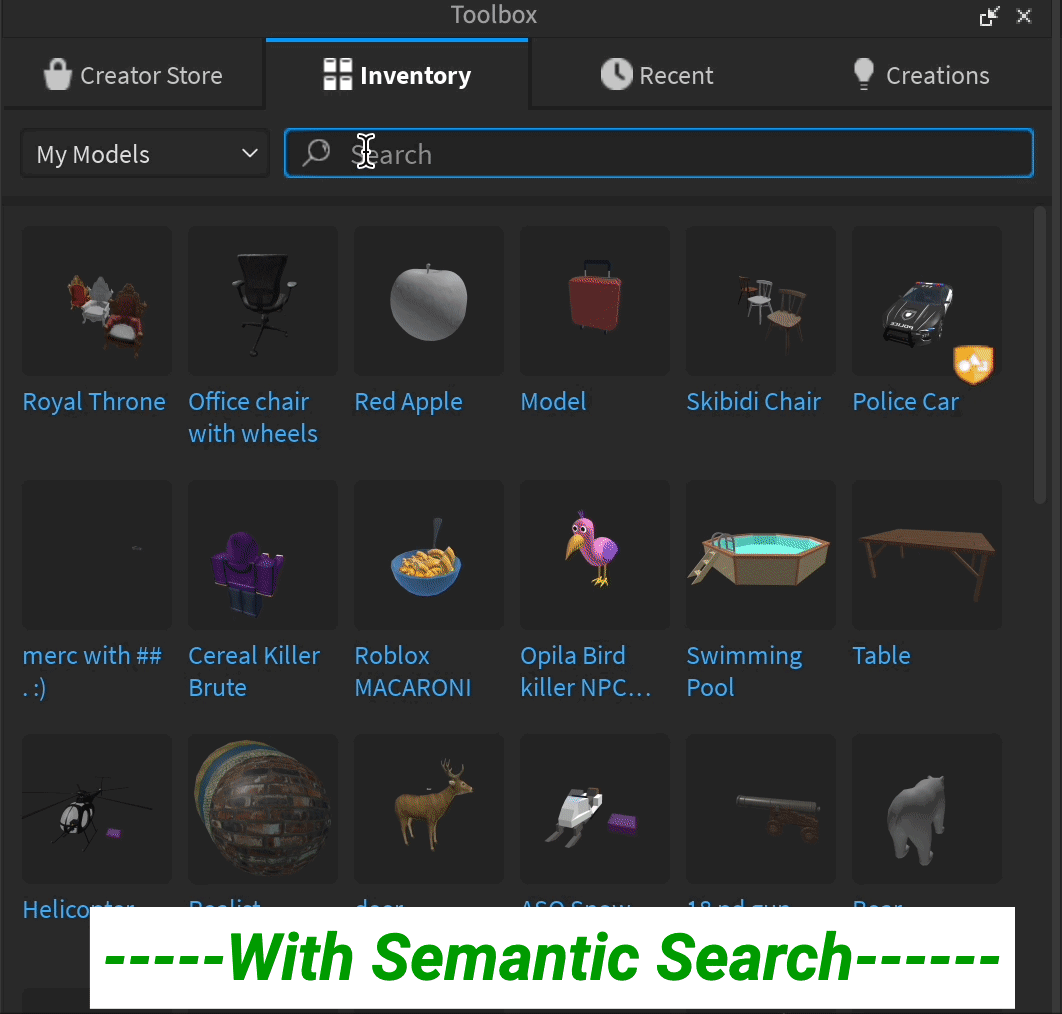Image resolution: width=1062 pixels, height=1014 pixels.
Task: Click the pop-out undock window icon
Action: (x=990, y=16)
